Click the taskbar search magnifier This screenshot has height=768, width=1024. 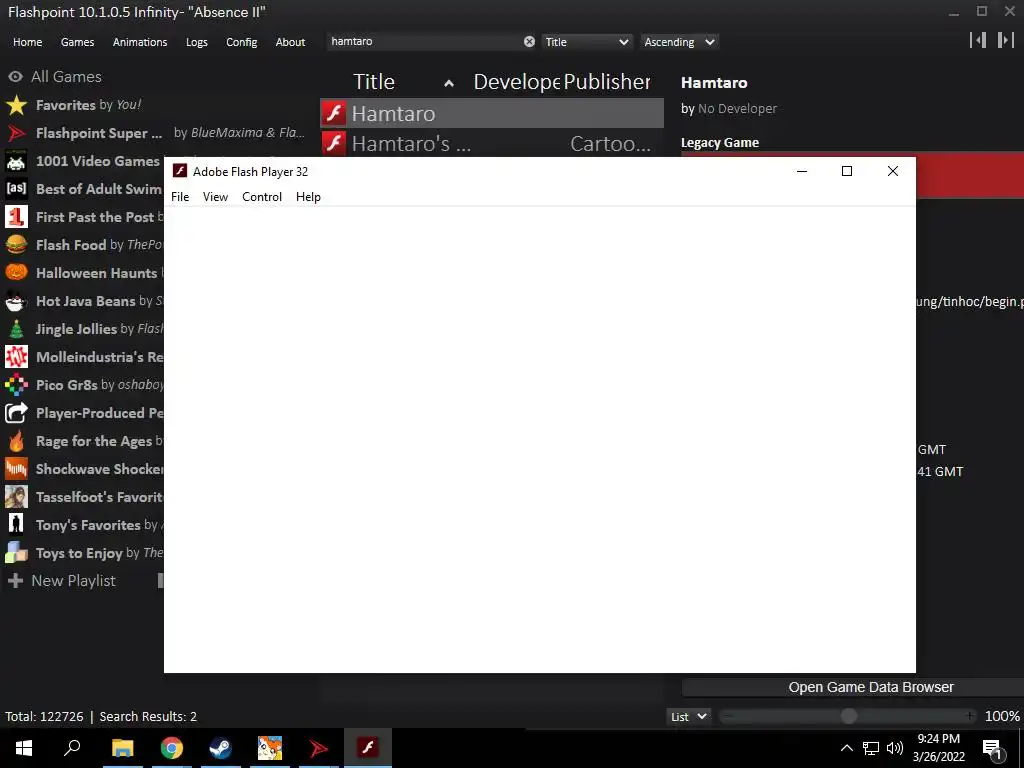[x=72, y=748]
